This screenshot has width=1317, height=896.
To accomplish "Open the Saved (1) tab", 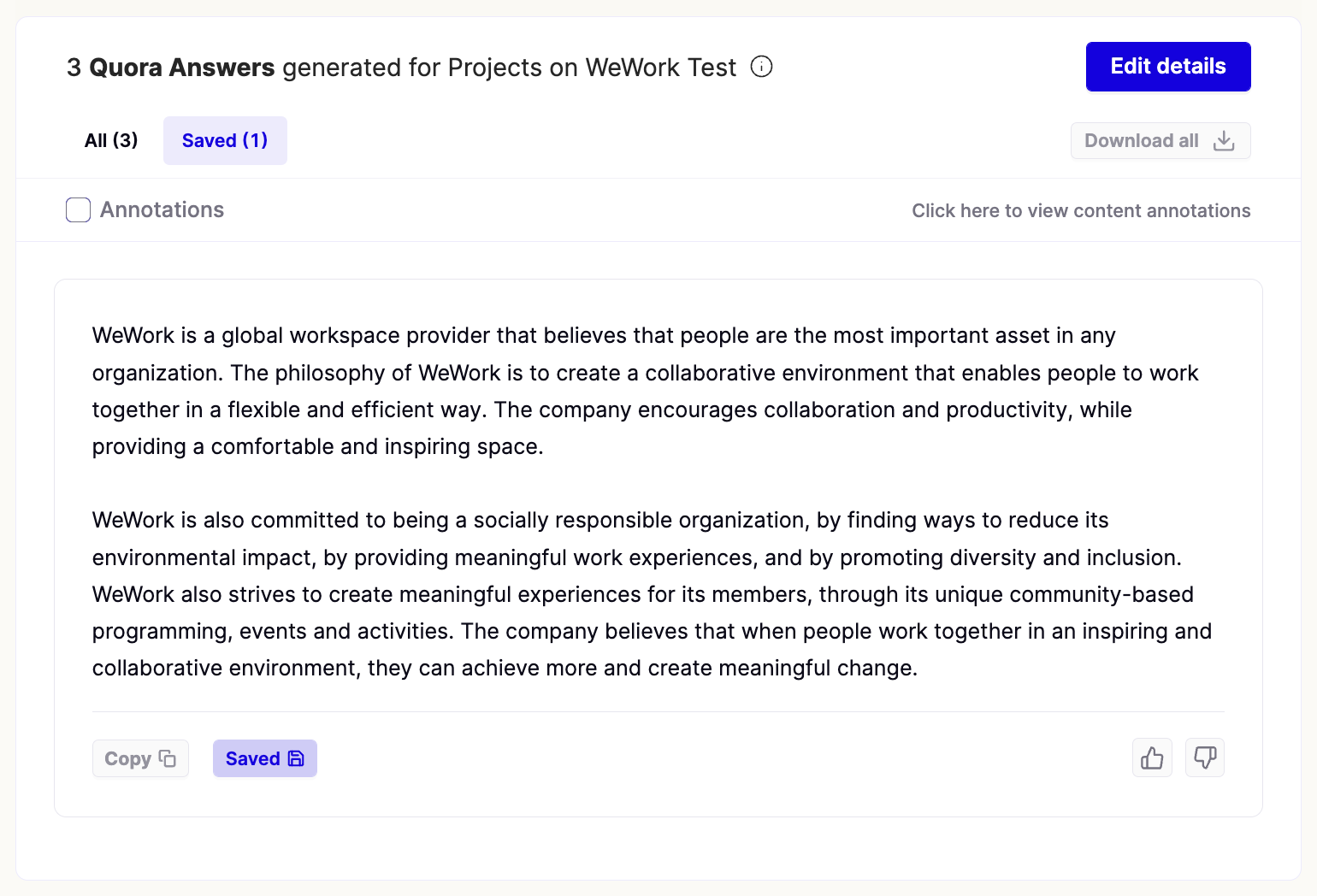I will pyautogui.click(x=225, y=140).
